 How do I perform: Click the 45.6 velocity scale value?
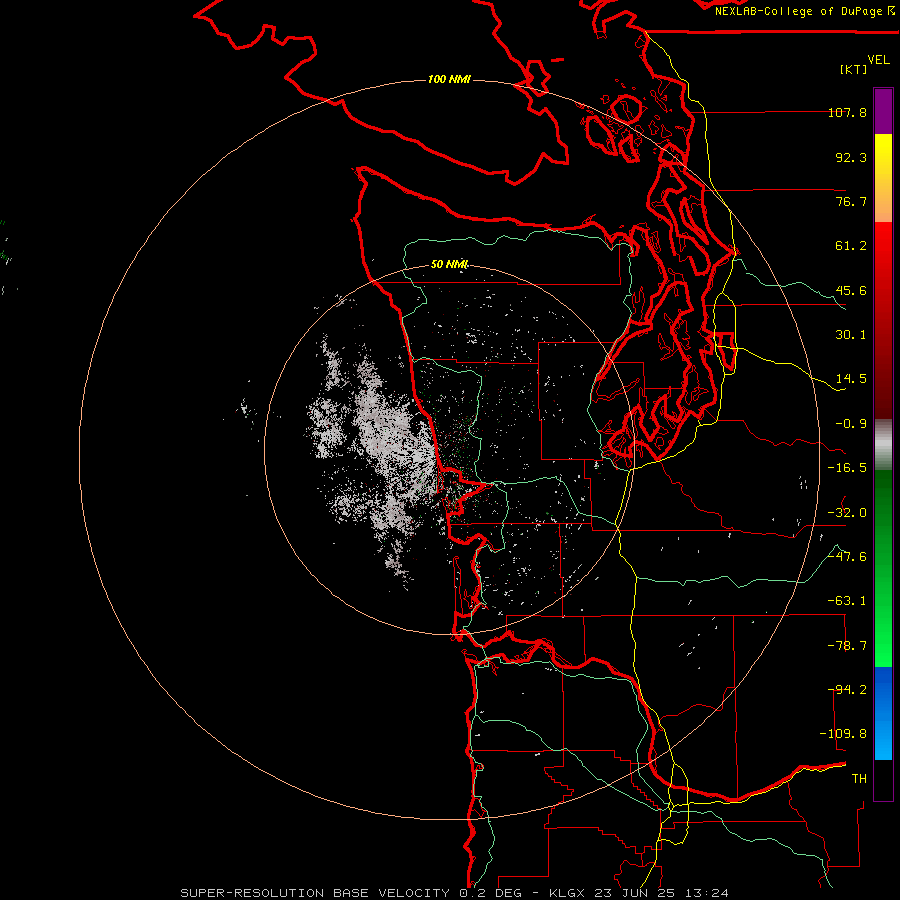851,290
